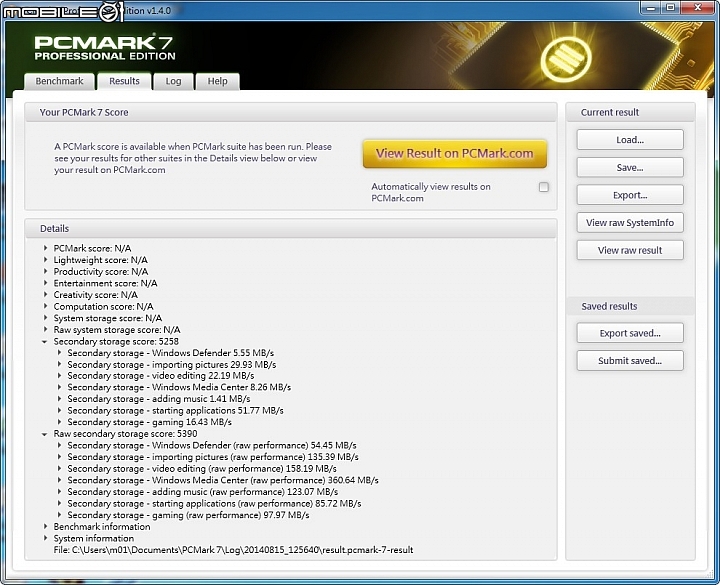Screen dimensions: 720x585
Task: Expand the System storage score row
Action: 45,318
